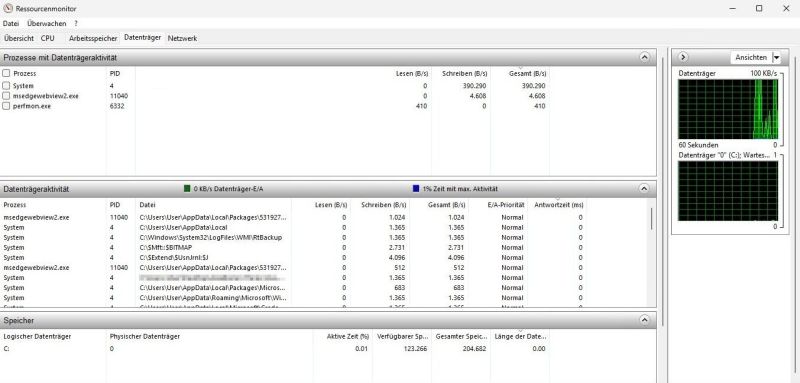Screen dimensions: 800x383
Task: Sort storage by Physischer Datenträger column
Action: tap(145, 337)
